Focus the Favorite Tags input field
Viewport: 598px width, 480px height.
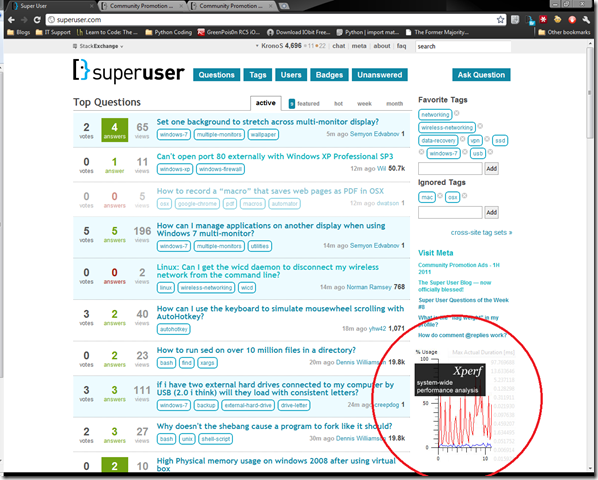point(450,169)
